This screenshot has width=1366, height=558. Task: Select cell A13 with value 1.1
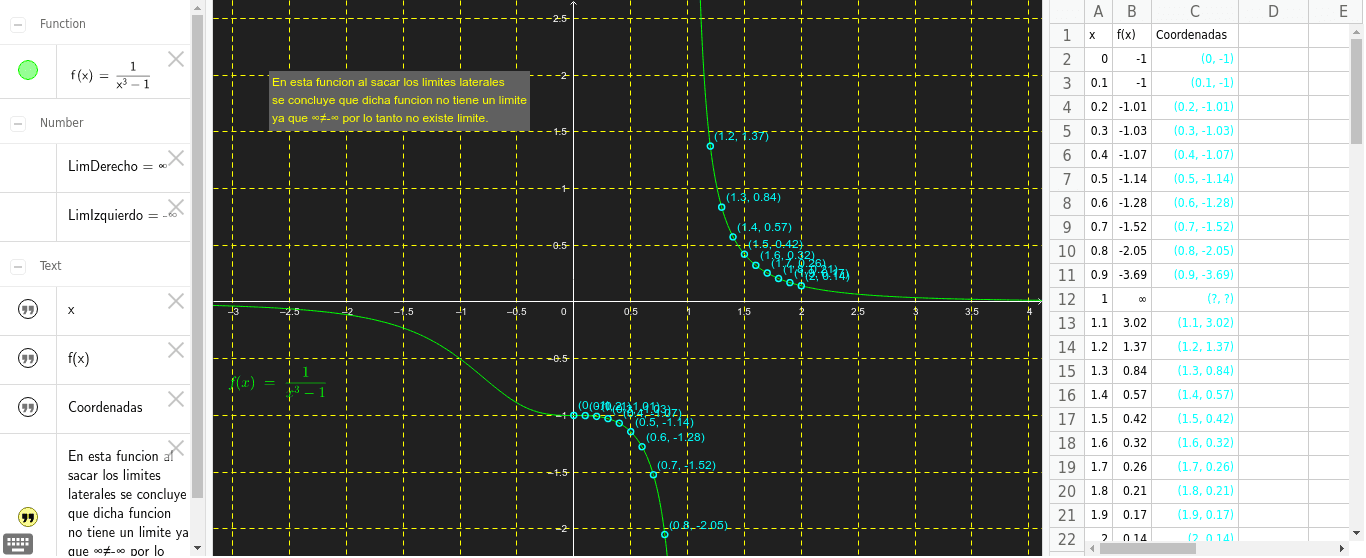coord(1099,323)
